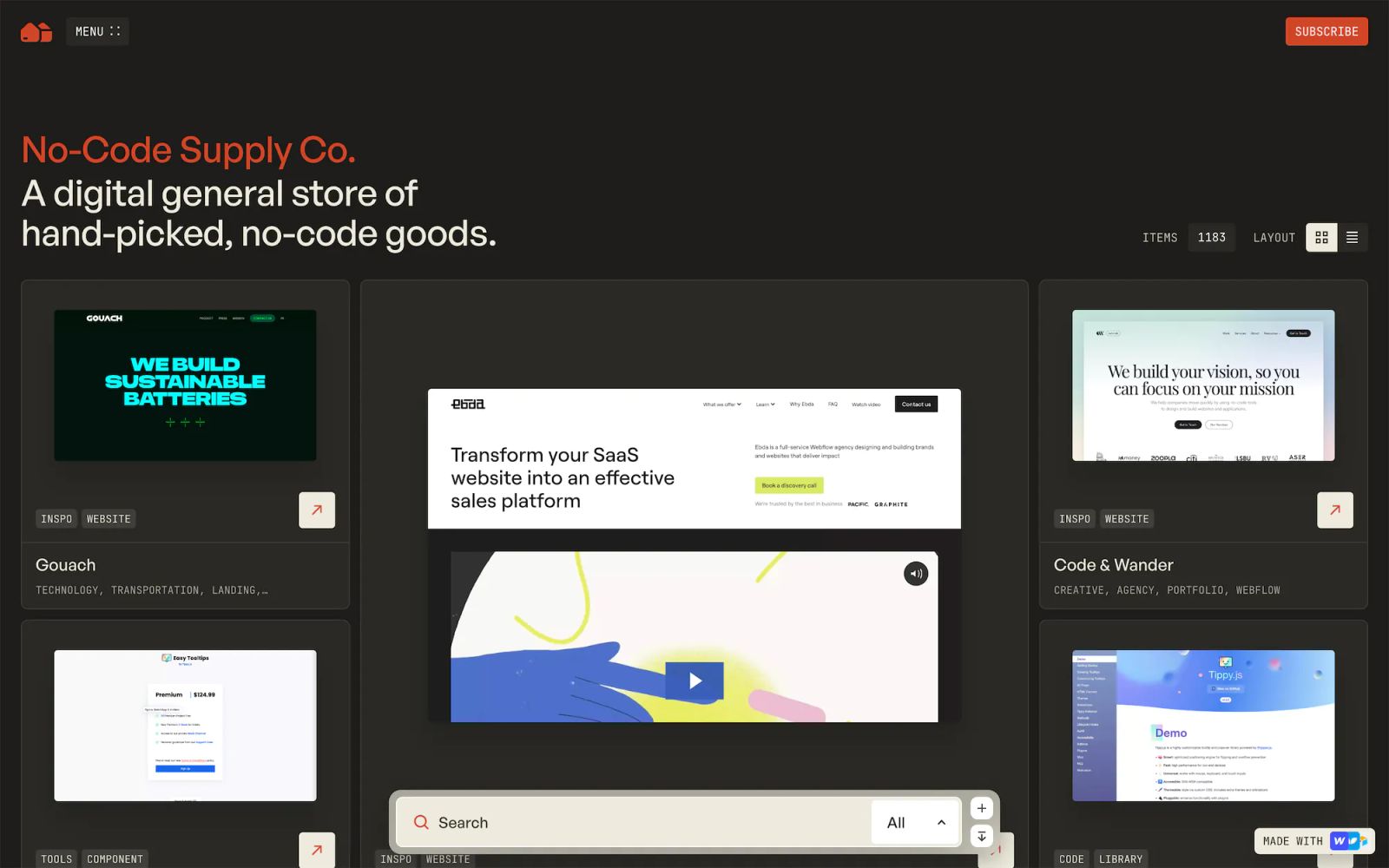Click the TOOLS tag on Easy Tooltips card
1389x868 pixels.
[x=56, y=858]
